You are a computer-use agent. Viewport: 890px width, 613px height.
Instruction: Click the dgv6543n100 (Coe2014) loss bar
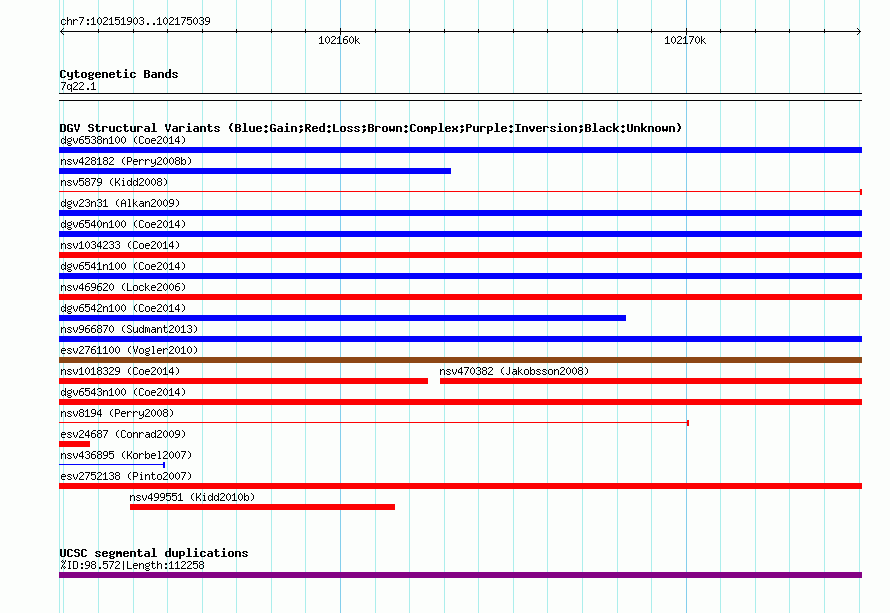click(460, 402)
